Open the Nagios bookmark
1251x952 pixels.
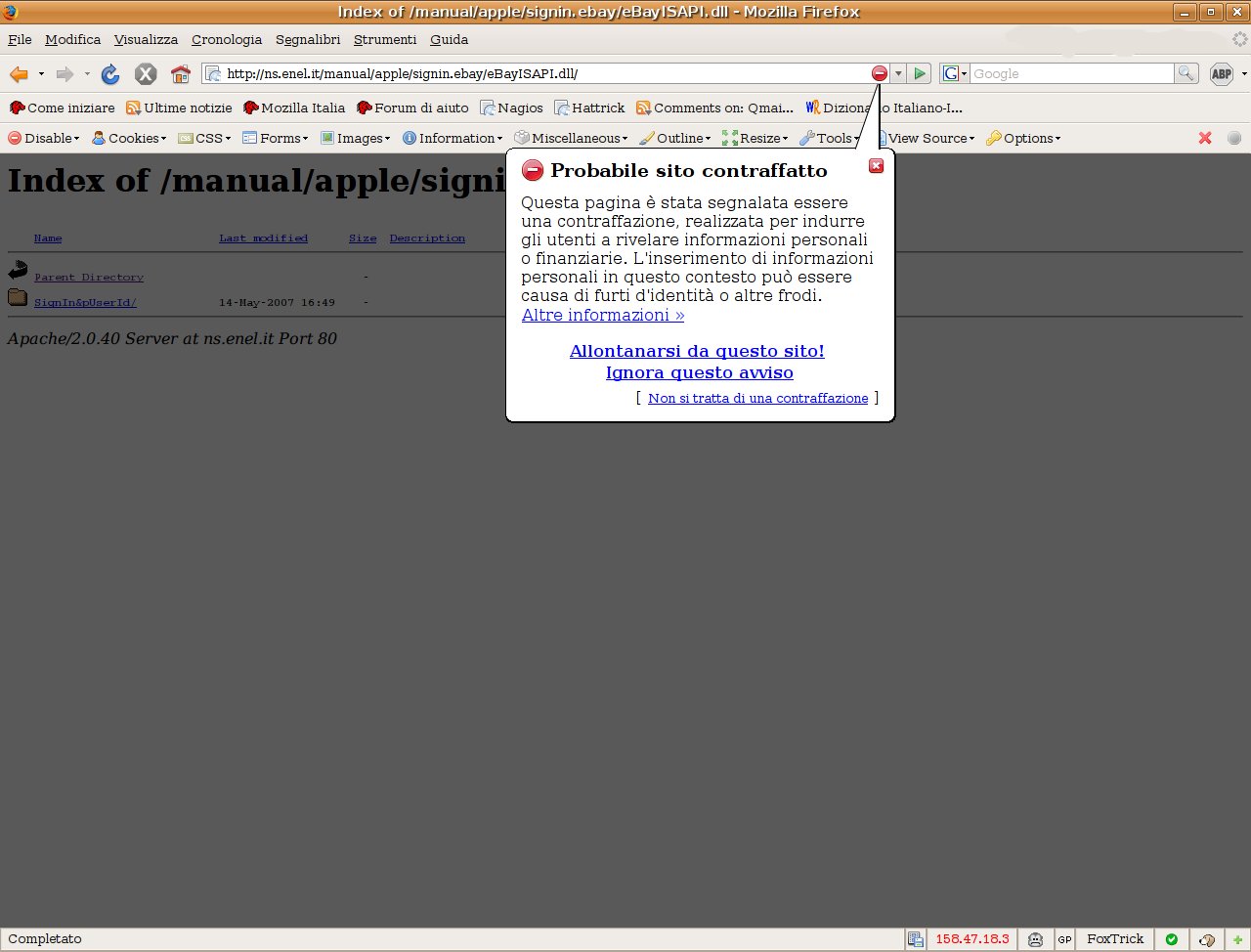(511, 108)
